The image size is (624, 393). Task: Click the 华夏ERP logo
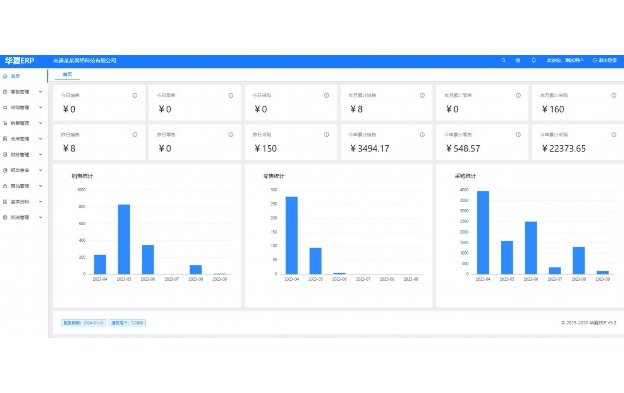tap(20, 61)
